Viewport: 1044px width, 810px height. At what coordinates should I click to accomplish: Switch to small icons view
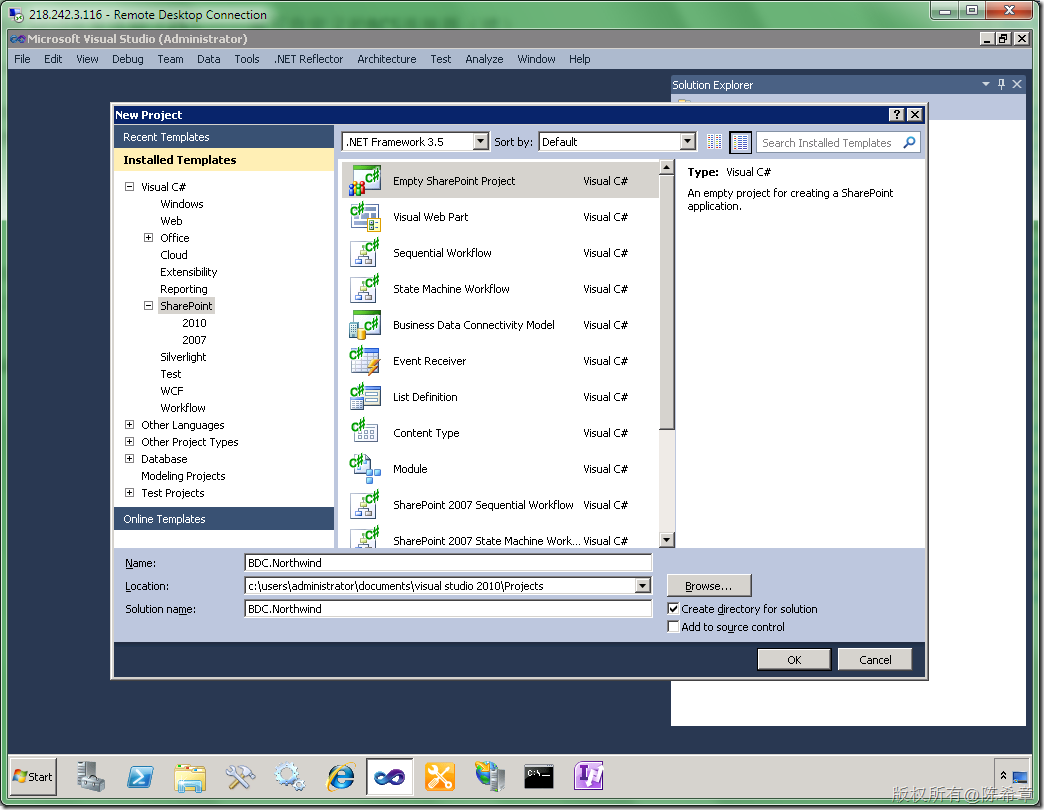(x=714, y=142)
